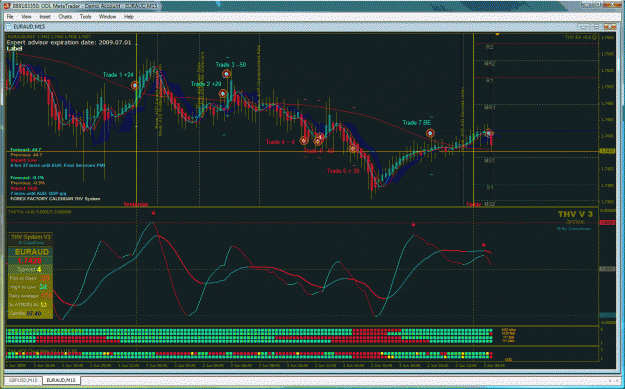This screenshot has height=389, width=625.
Task: Click the Expert advisor expiration date text
Action: pos(69,42)
